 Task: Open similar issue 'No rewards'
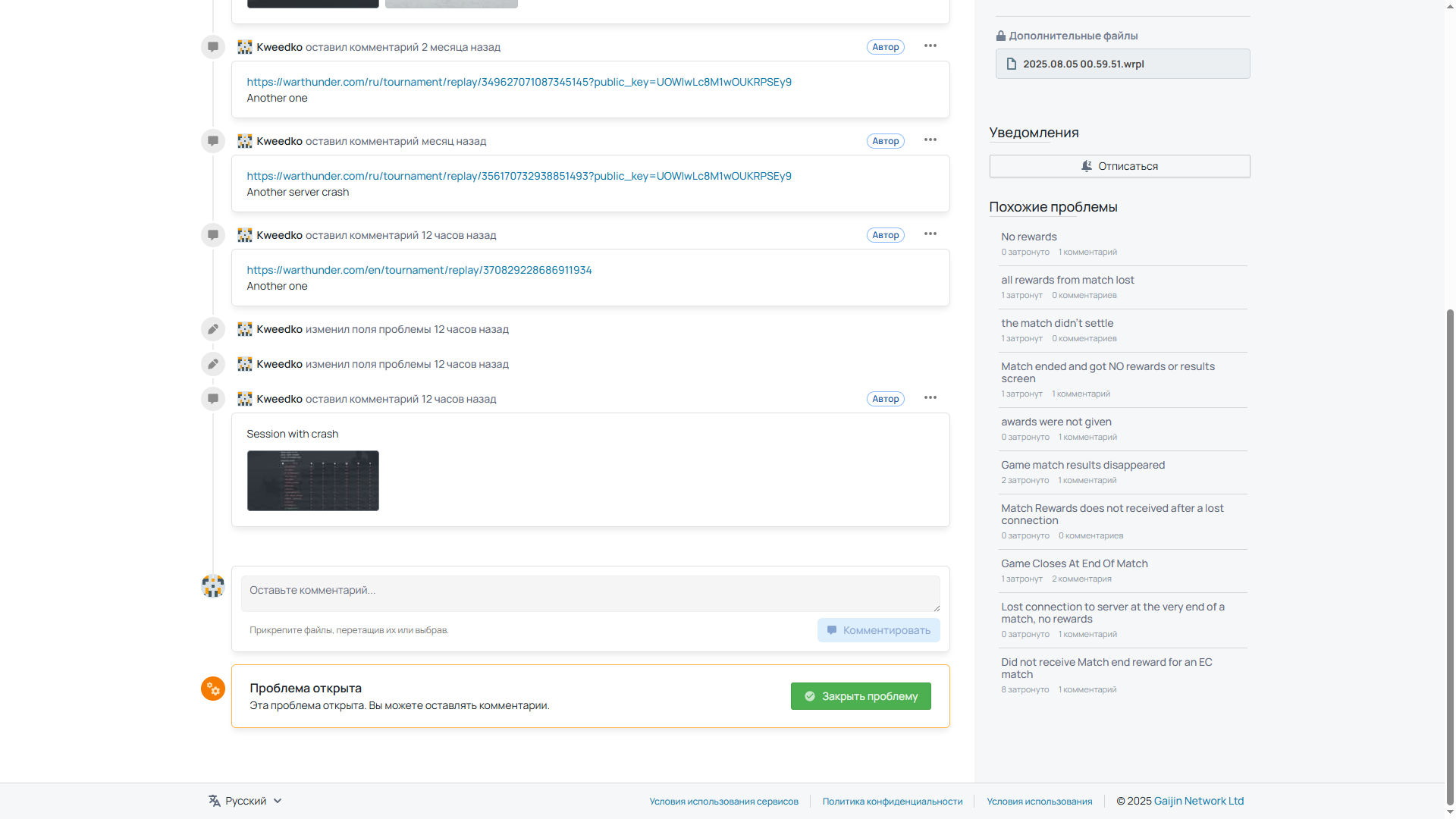pos(1028,237)
